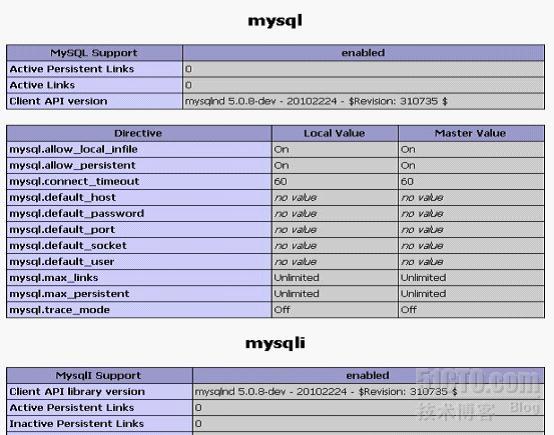554x435 pixels.
Task: Select the mysql.default_port directive name
Action: [62, 230]
